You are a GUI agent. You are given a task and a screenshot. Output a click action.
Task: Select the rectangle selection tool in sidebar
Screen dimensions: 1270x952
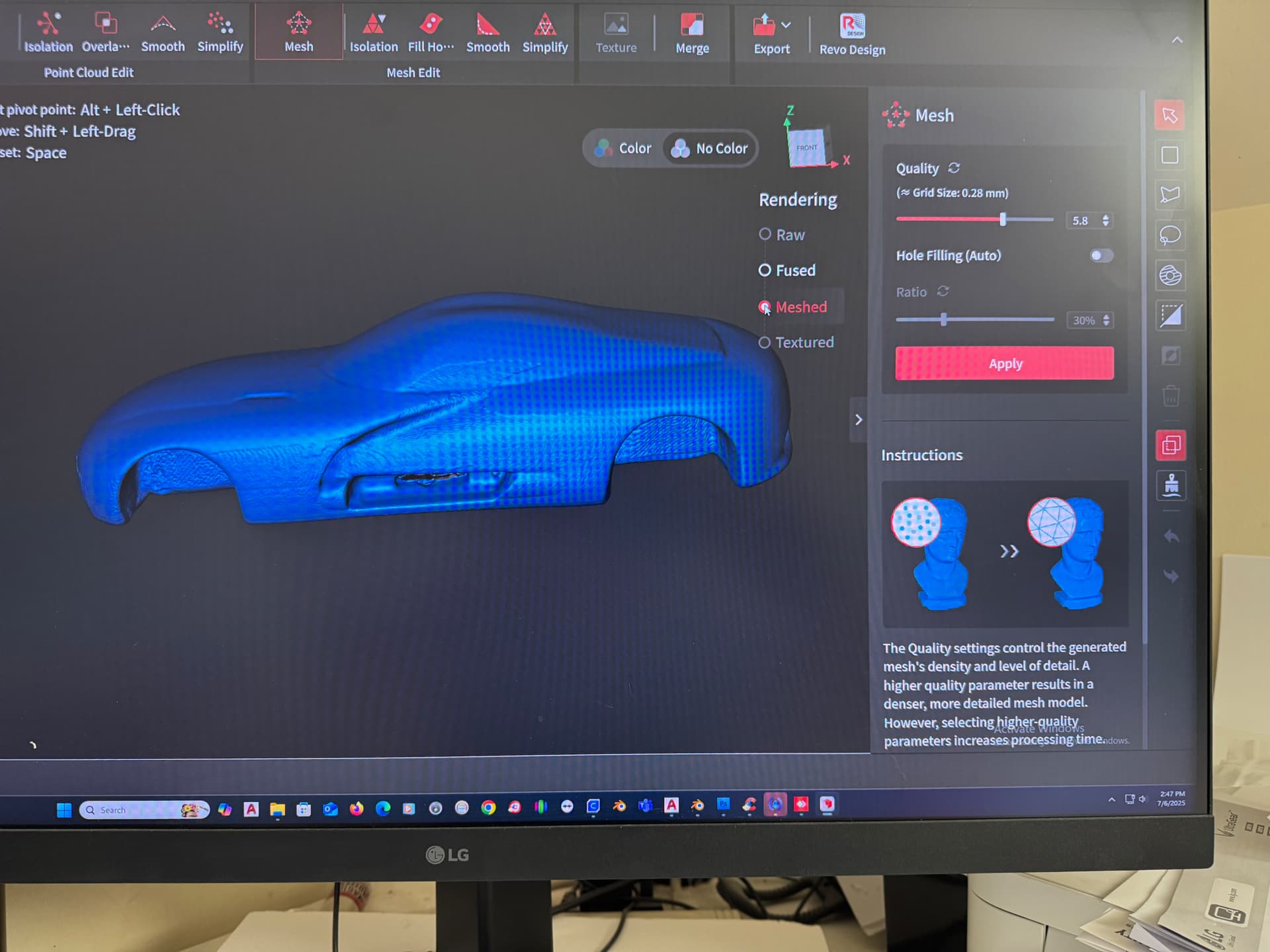pyautogui.click(x=1169, y=155)
